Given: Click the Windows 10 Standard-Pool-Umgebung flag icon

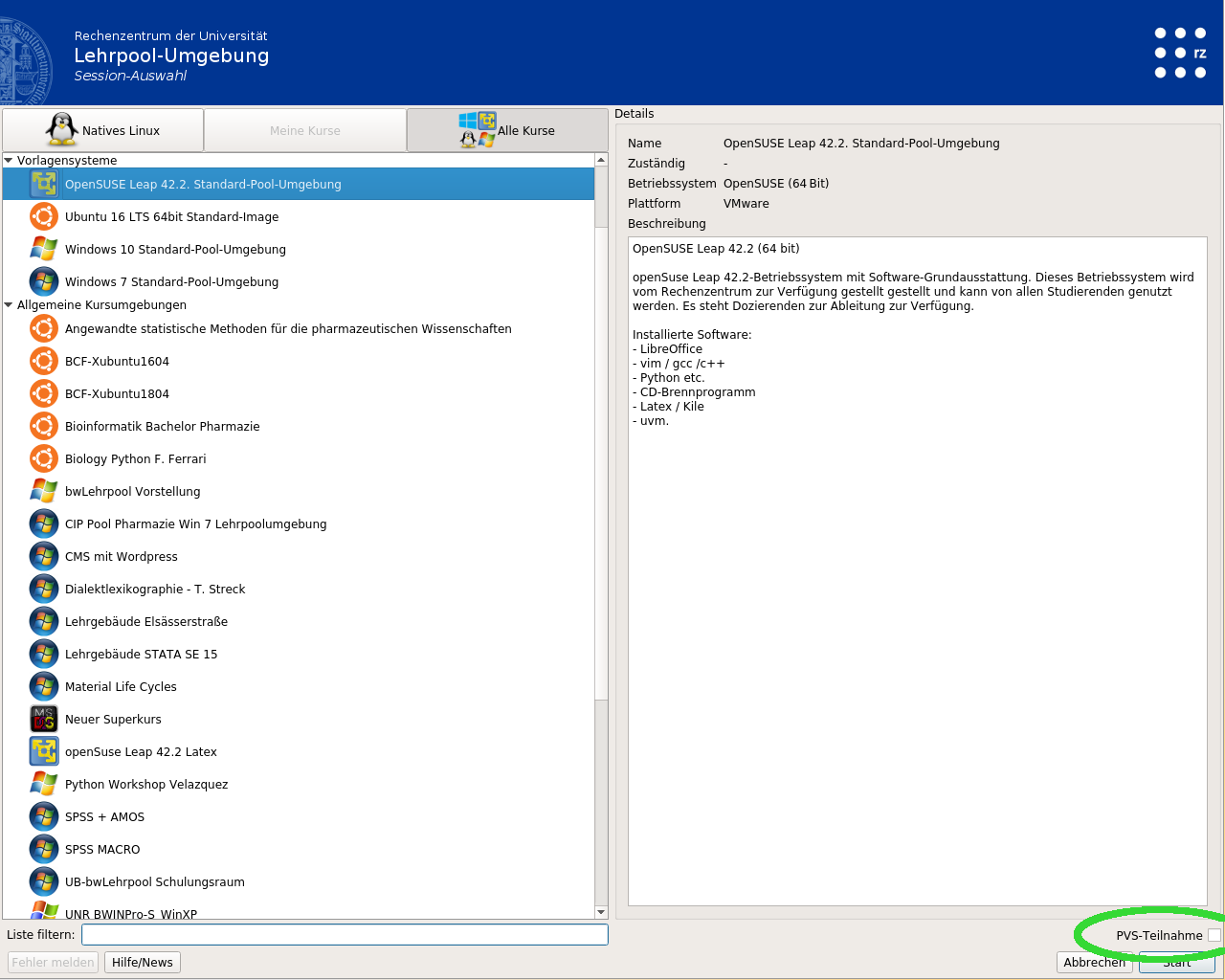Looking at the screenshot, I should coord(44,250).
